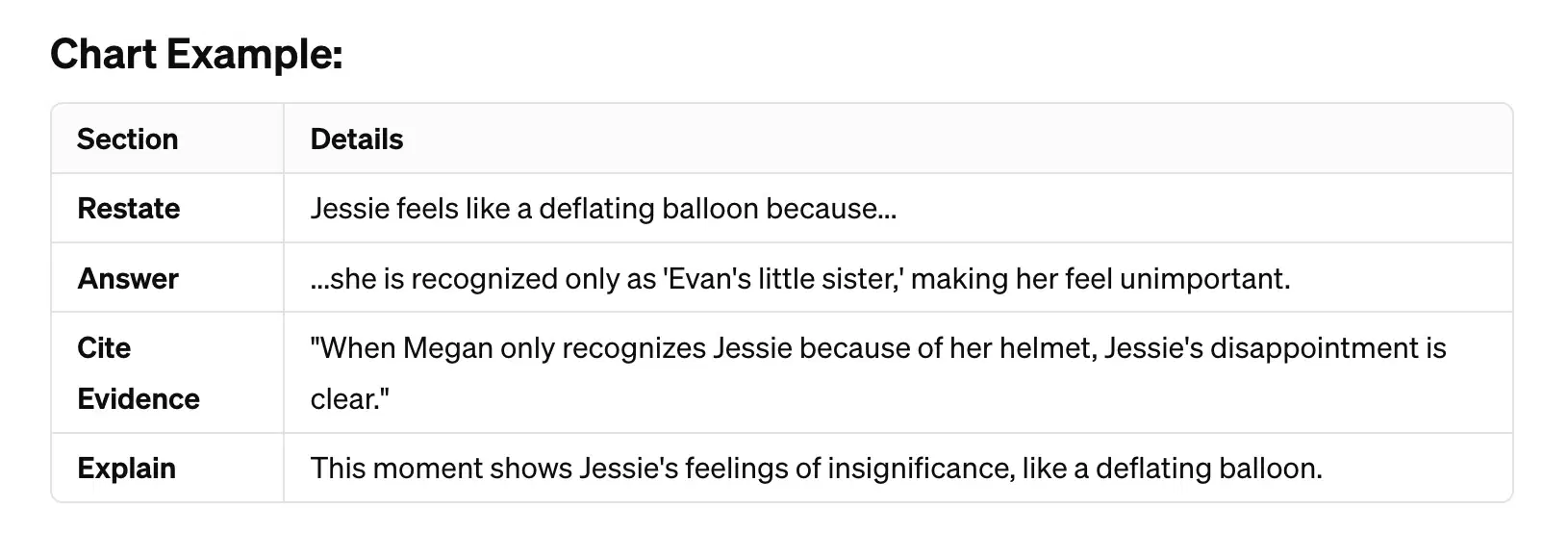Click the word 'unimportant' in the Answer row
The image size is (1568, 533).
click(1201, 279)
